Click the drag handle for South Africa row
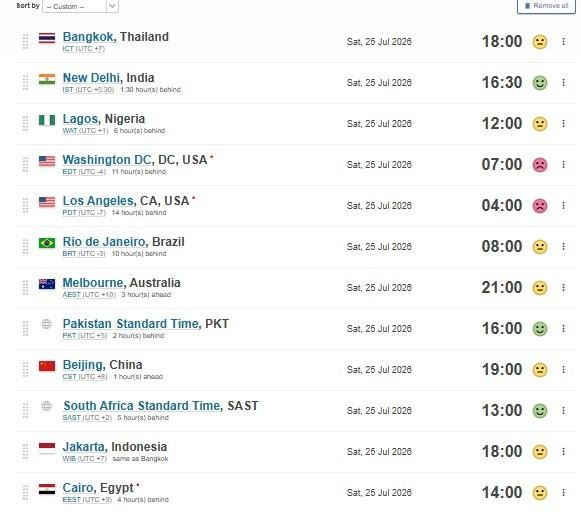 [x=25, y=411]
